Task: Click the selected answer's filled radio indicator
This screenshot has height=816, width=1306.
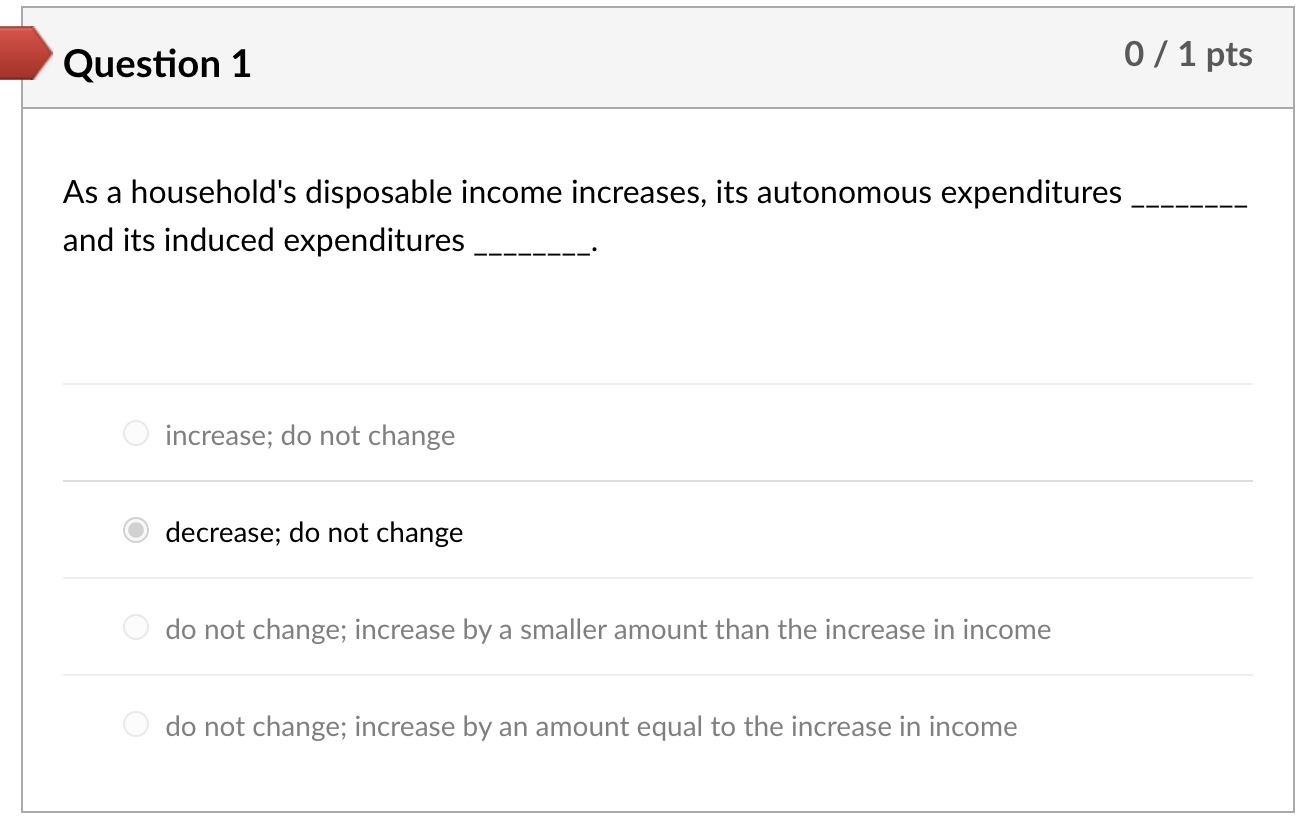Action: pyautogui.click(x=136, y=530)
